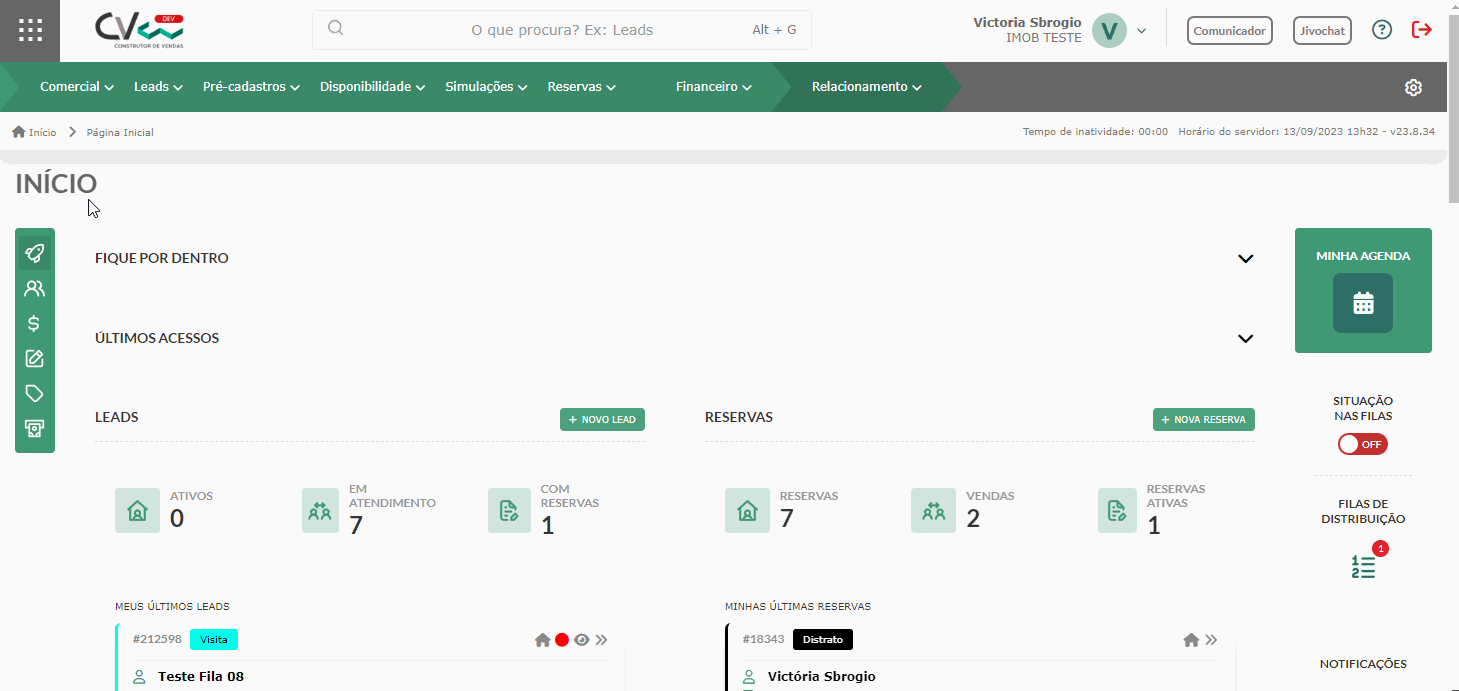Focus the 'O que procura?' search field
1459x691 pixels.
pyautogui.click(x=562, y=30)
